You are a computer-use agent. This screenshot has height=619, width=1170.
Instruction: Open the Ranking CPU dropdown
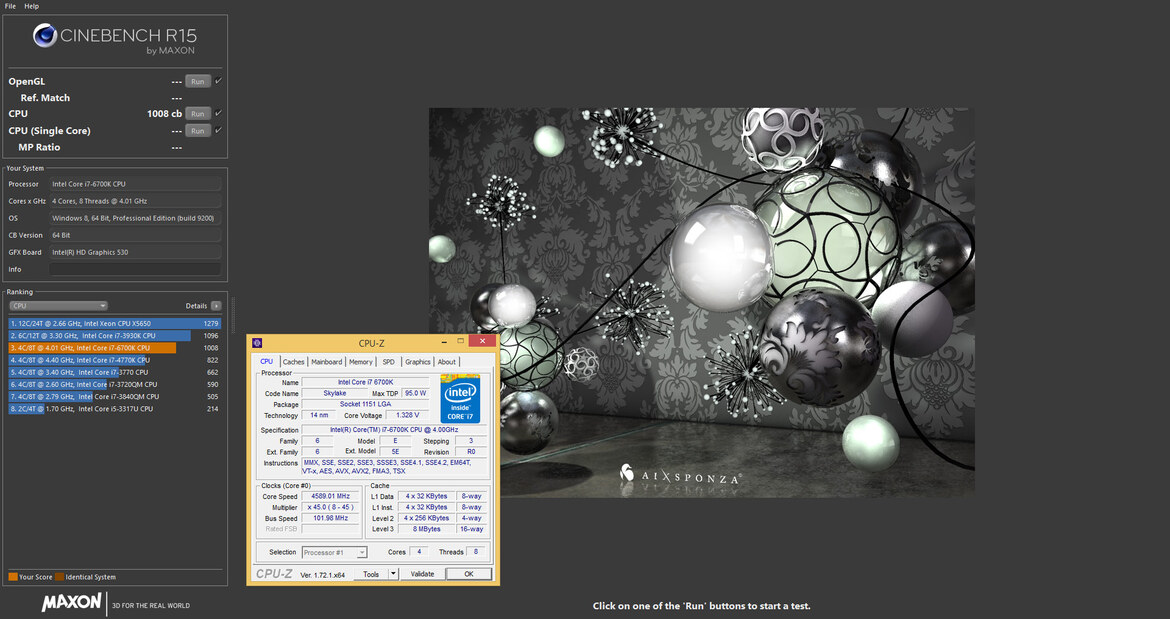[x=58, y=306]
